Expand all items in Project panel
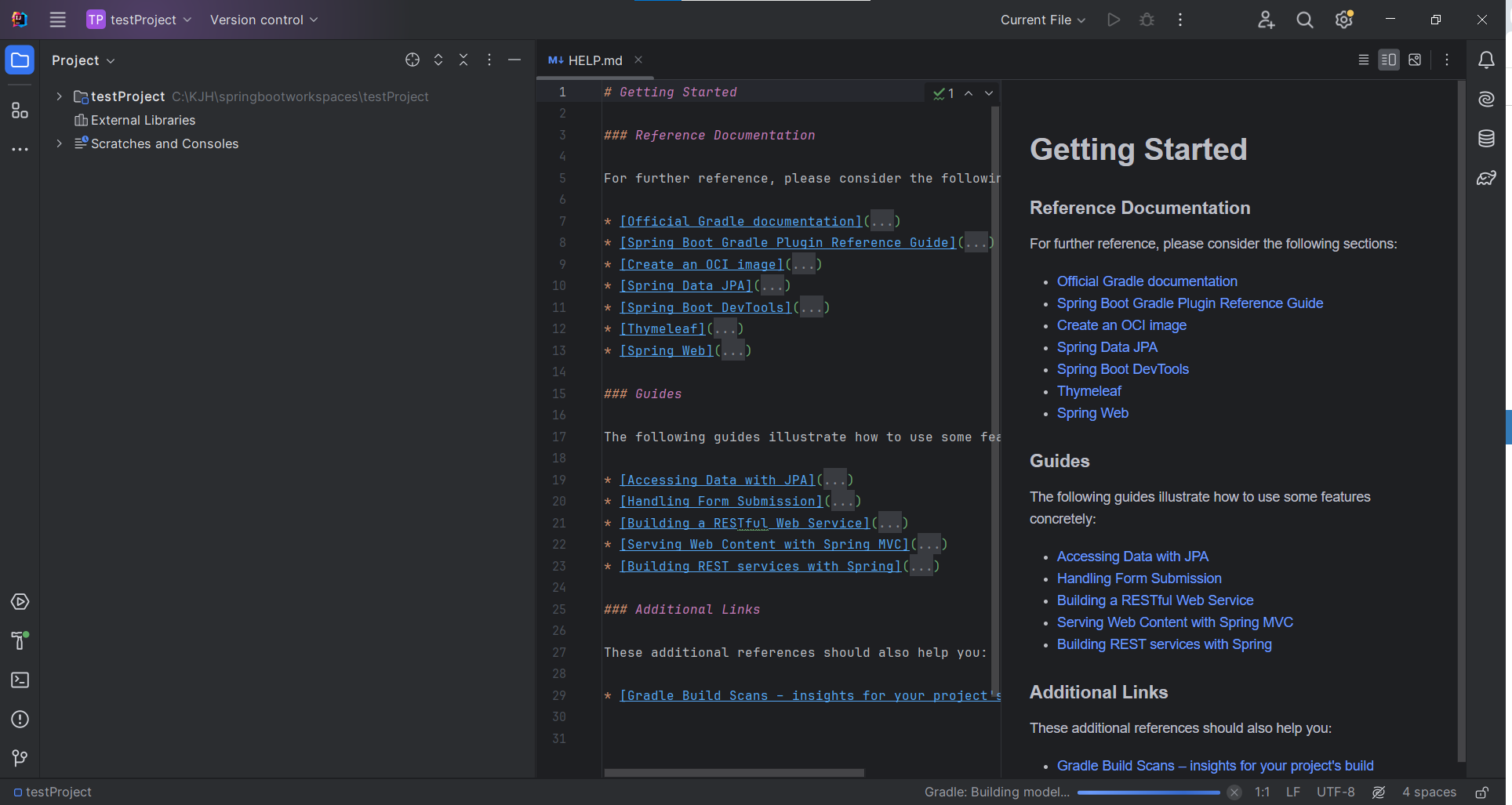Image resolution: width=1512 pixels, height=805 pixels. point(438,60)
